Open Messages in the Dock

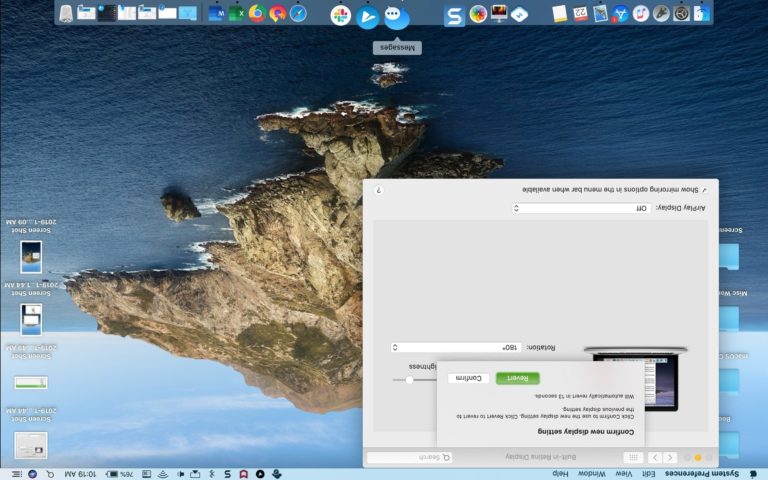(396, 16)
